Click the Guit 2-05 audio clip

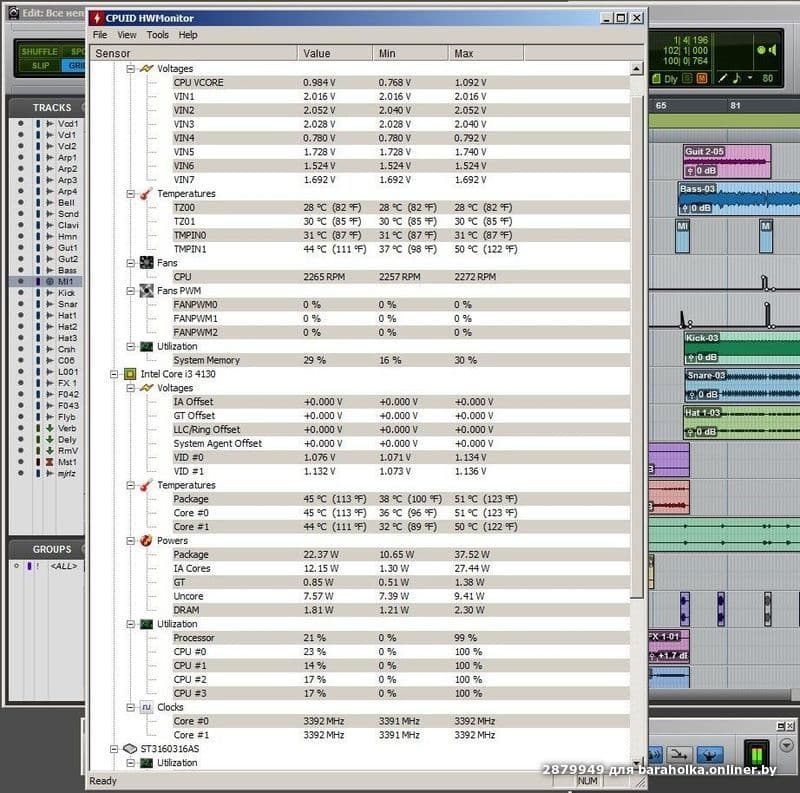tap(727, 161)
